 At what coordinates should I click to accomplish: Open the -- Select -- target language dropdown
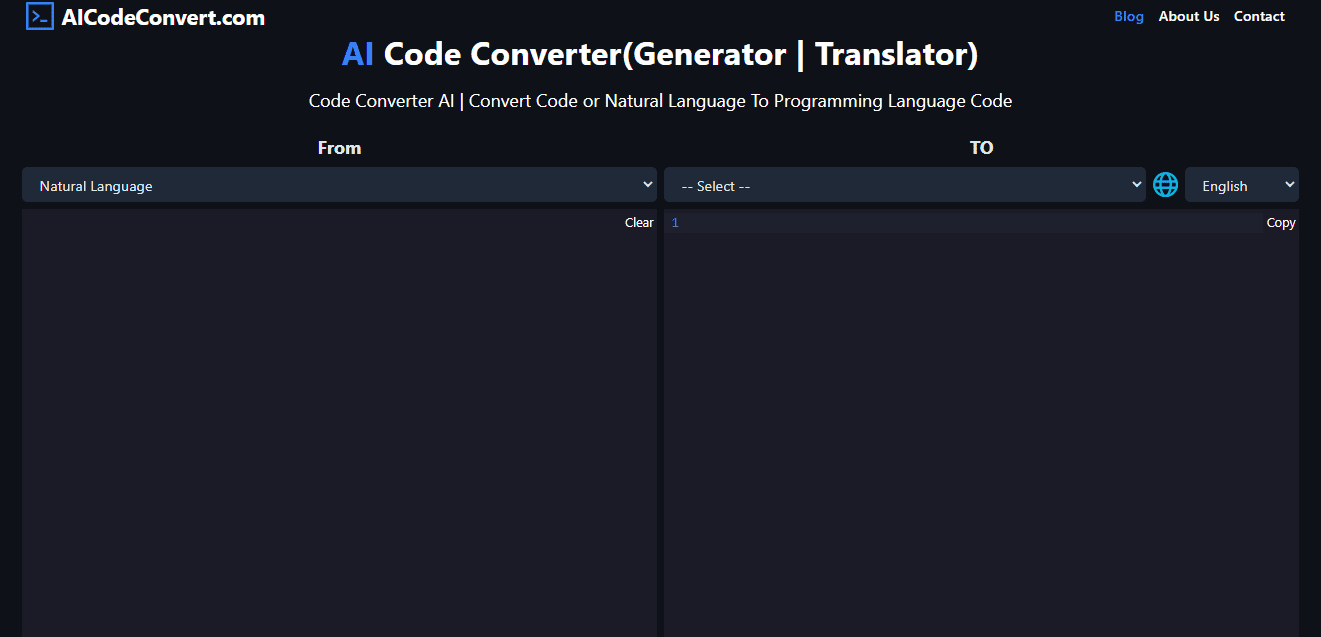tap(905, 185)
